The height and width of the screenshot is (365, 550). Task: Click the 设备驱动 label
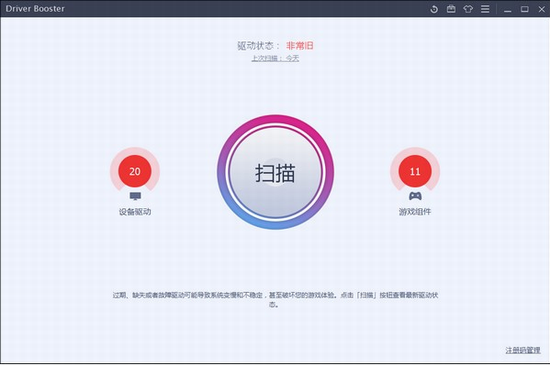(x=135, y=211)
